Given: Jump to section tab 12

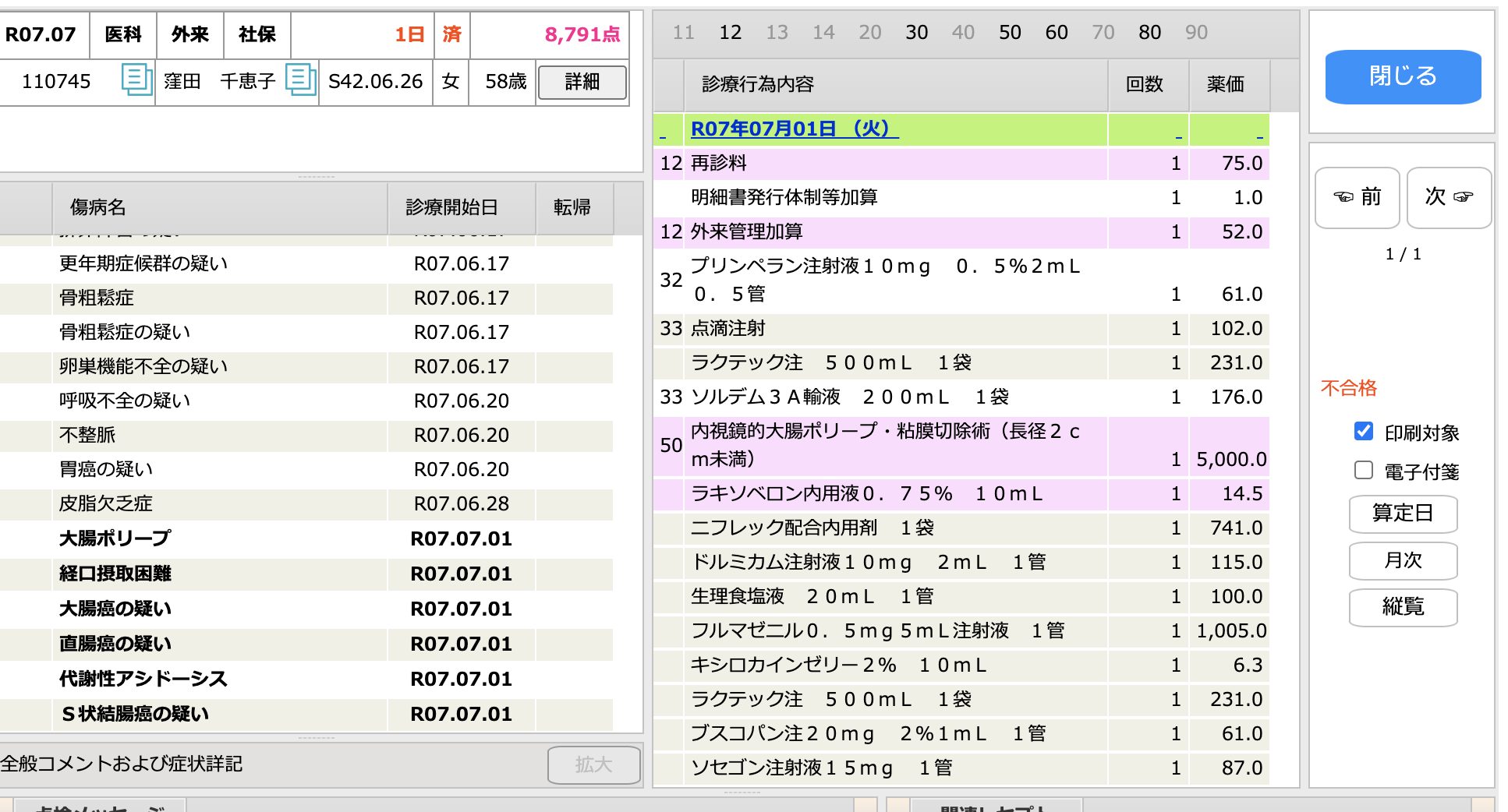Looking at the screenshot, I should [730, 33].
